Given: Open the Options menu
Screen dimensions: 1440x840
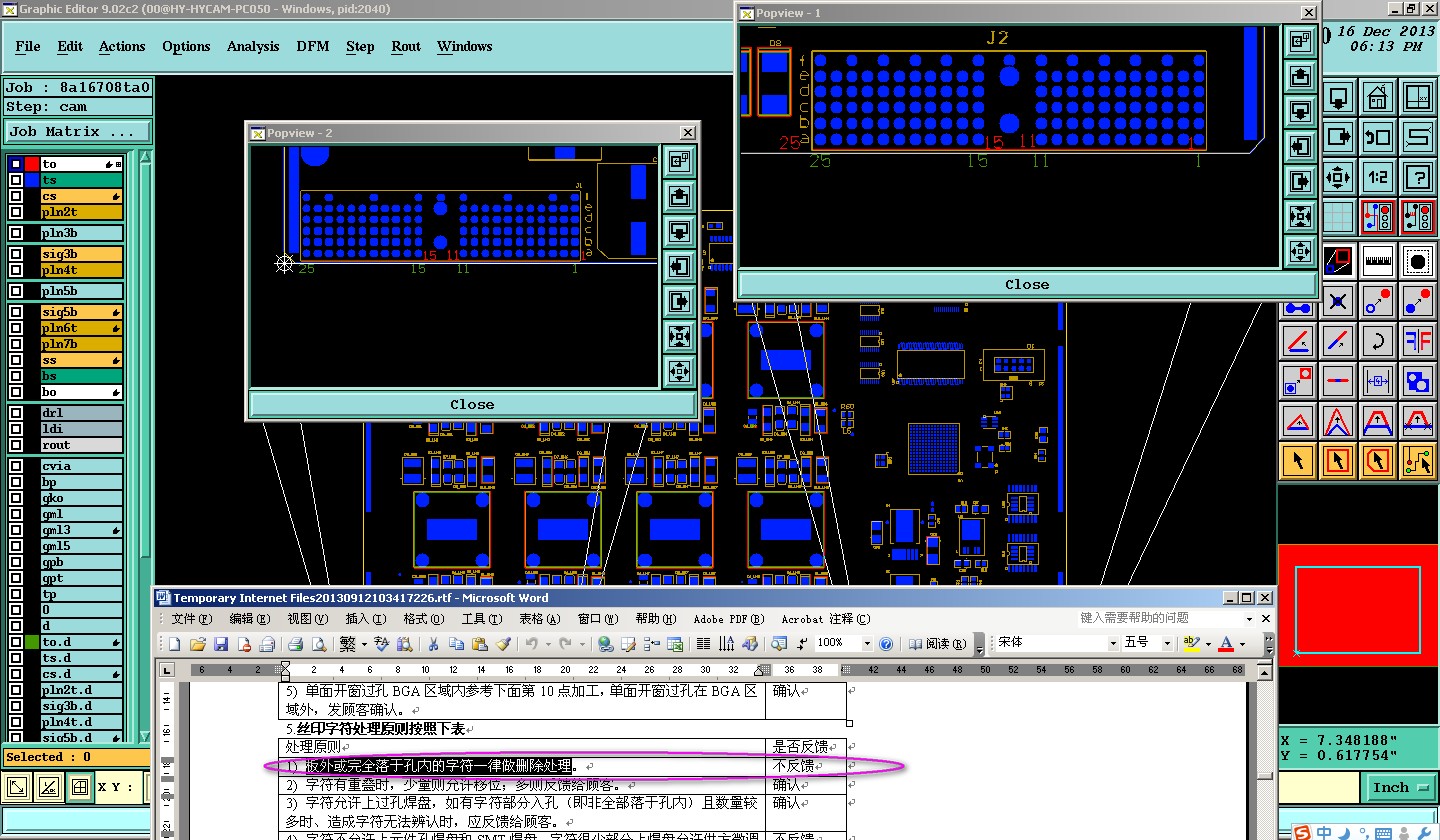Looking at the screenshot, I should pos(186,46).
